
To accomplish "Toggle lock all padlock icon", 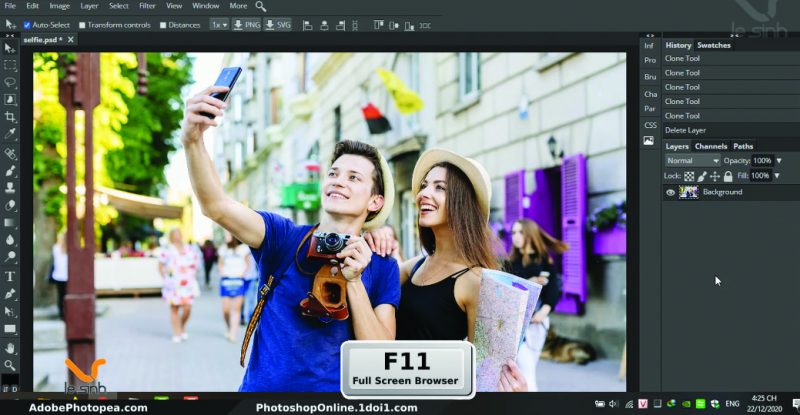I will [x=728, y=176].
